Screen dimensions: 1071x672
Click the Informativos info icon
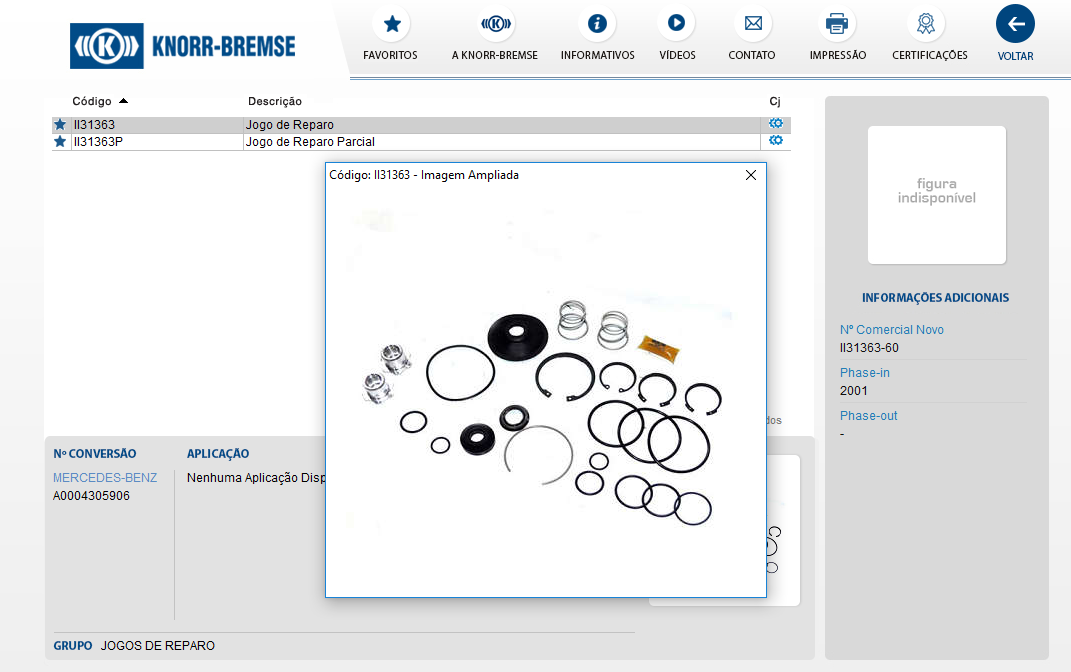(597, 24)
